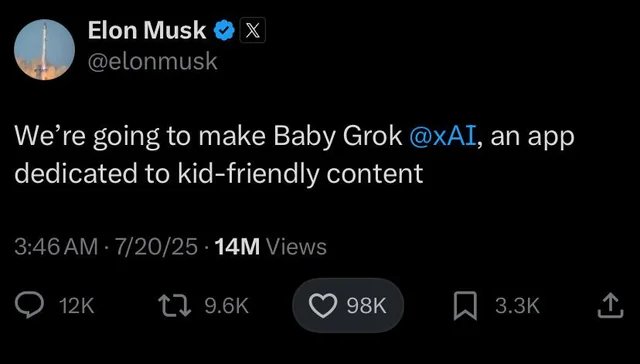
Task: Click the 9.6K reposts count
Action: [227, 306]
